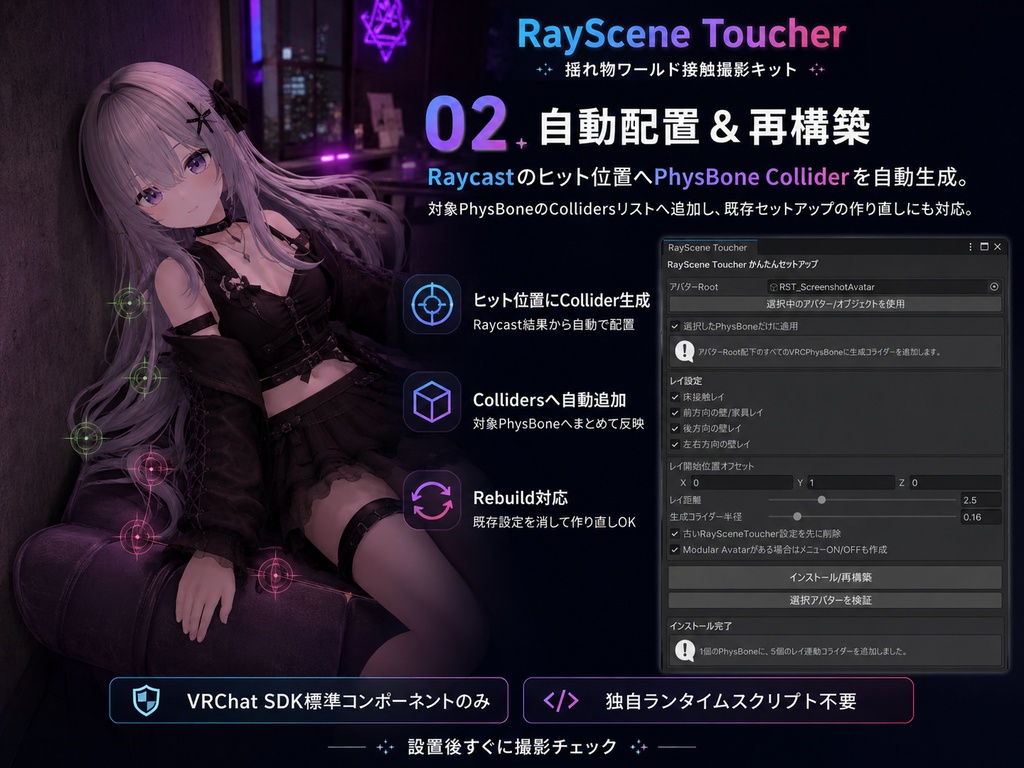Image resolution: width=1024 pixels, height=768 pixels.
Task: Disable the 床接触レイ checkbox
Action: coord(675,396)
